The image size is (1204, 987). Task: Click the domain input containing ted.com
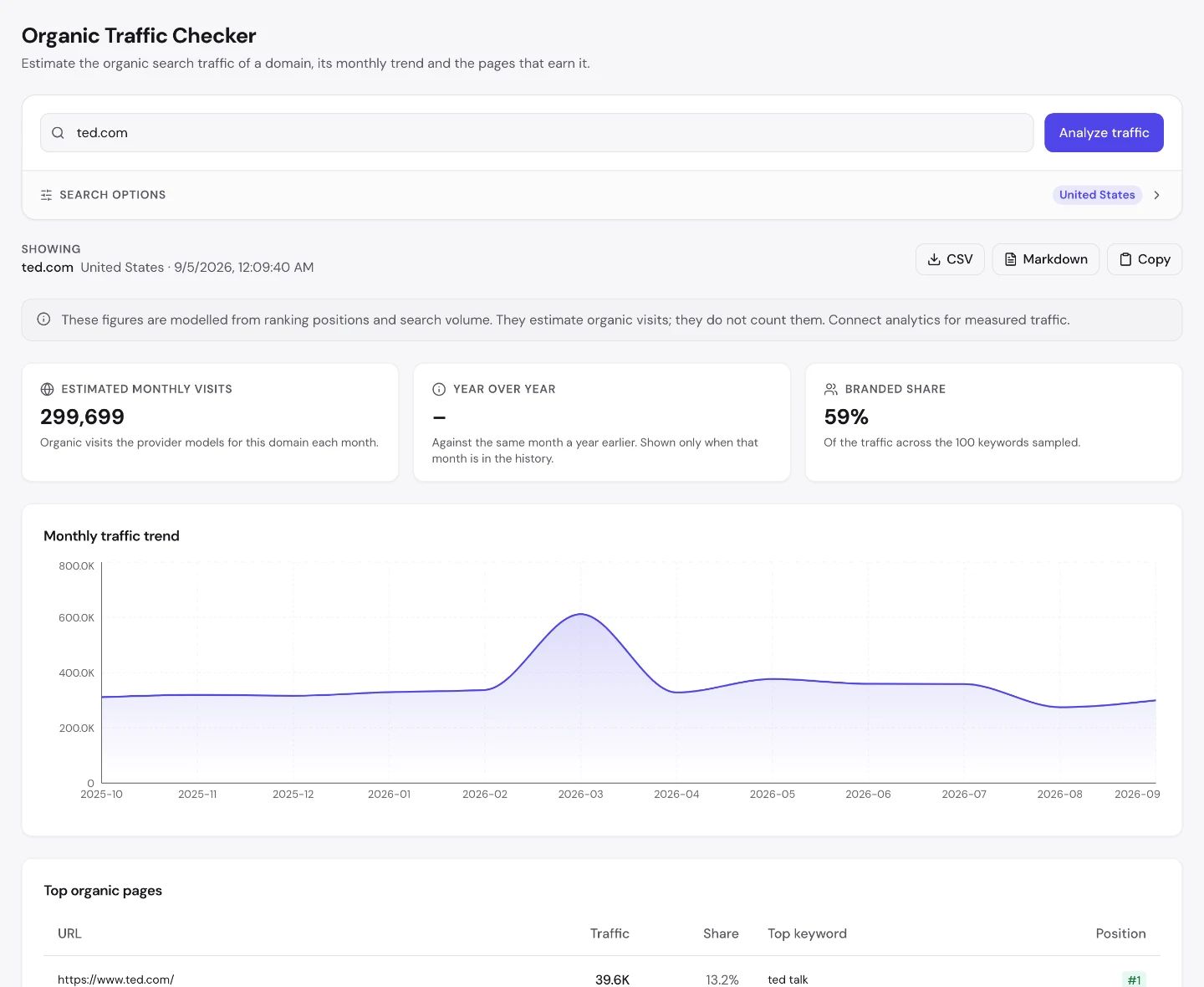537,133
